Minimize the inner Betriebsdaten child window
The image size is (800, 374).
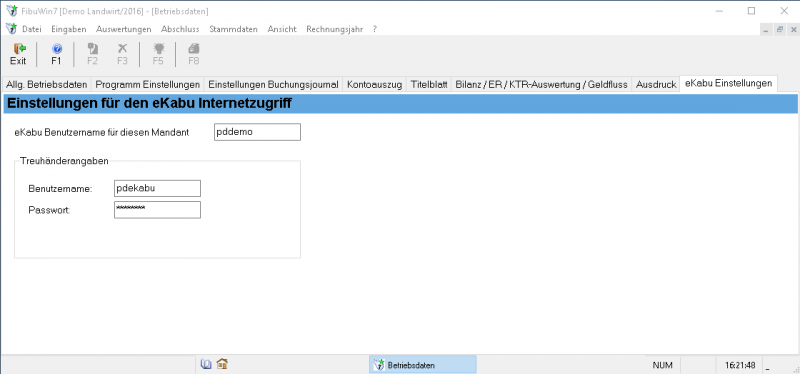tap(766, 30)
